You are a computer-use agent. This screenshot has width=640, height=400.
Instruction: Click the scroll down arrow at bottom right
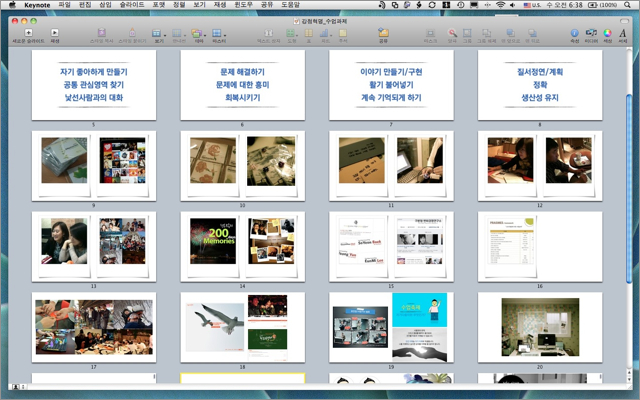point(629,380)
